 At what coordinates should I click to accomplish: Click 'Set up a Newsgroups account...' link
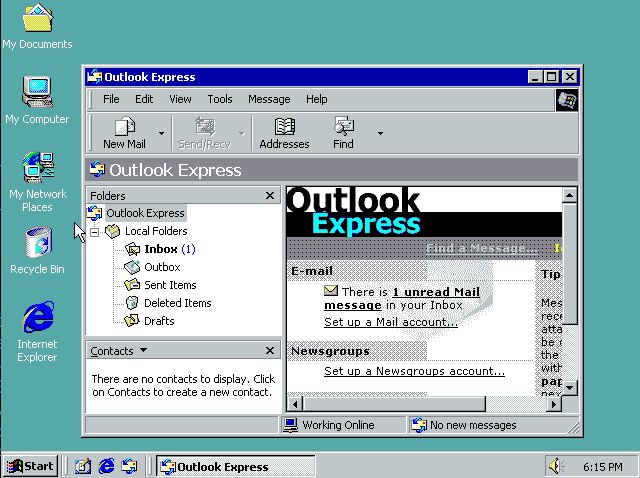414,371
